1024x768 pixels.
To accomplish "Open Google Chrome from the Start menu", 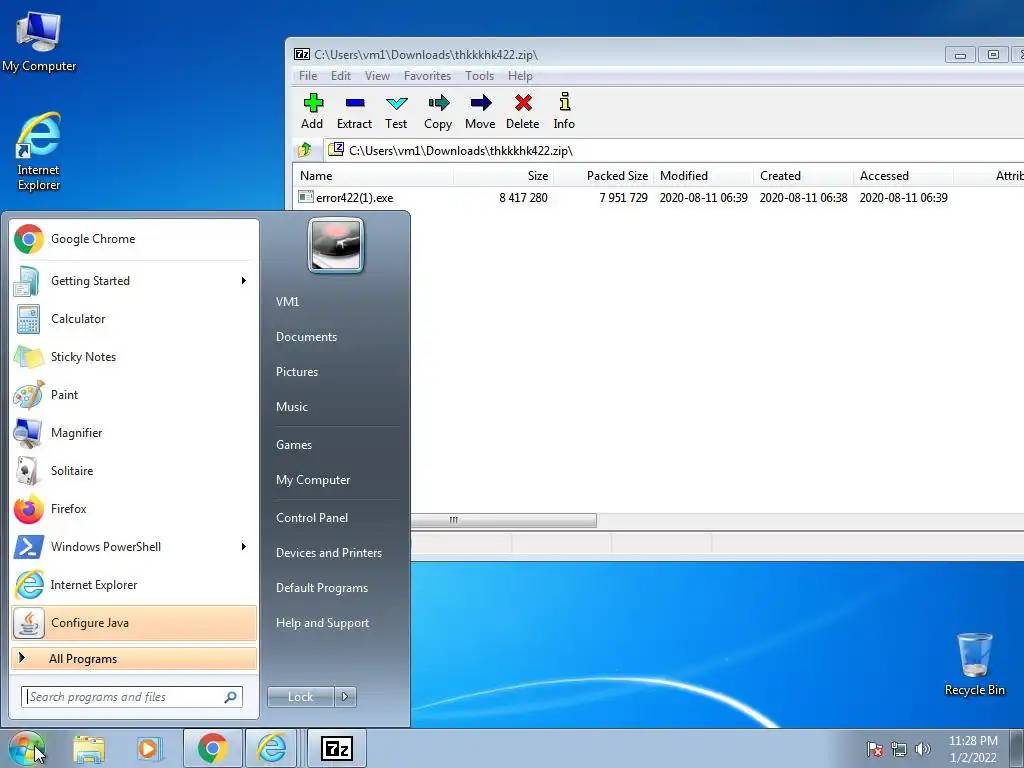I will (x=134, y=239).
